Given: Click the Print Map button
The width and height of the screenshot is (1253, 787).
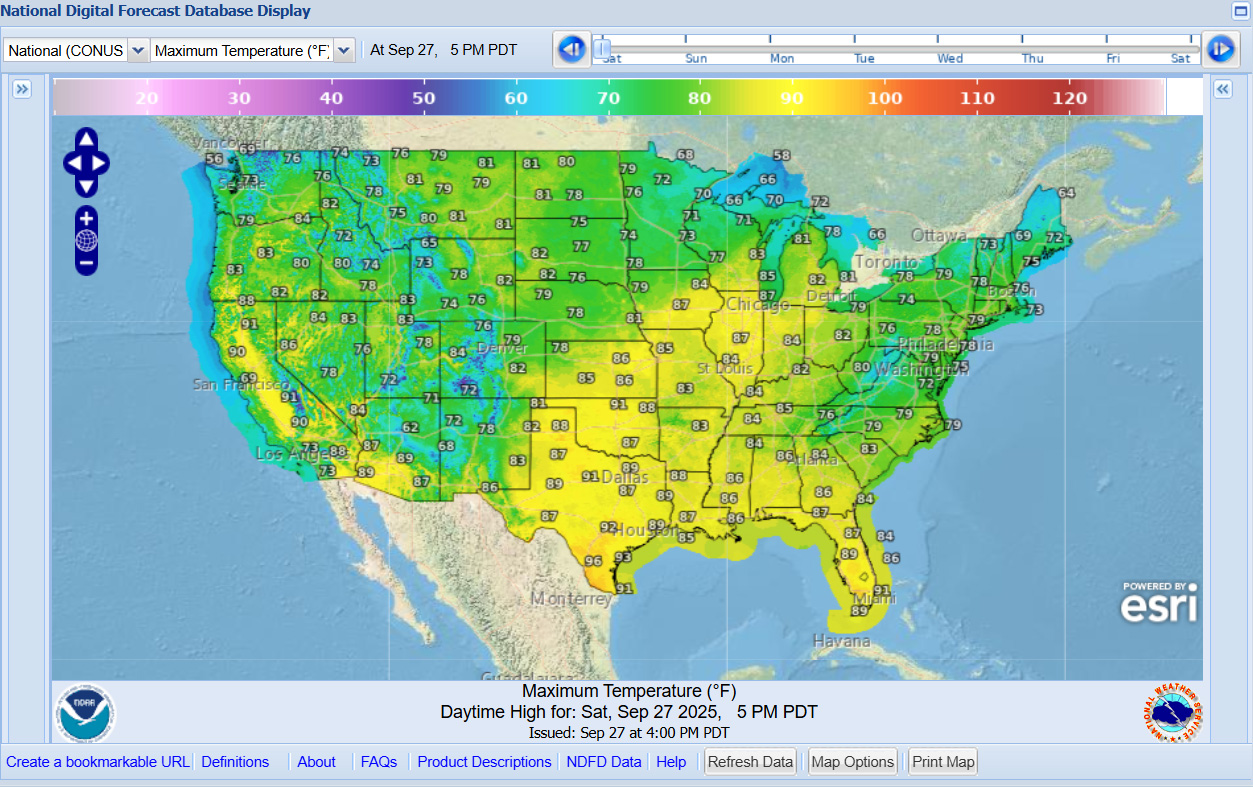Looking at the screenshot, I should (x=942, y=762).
